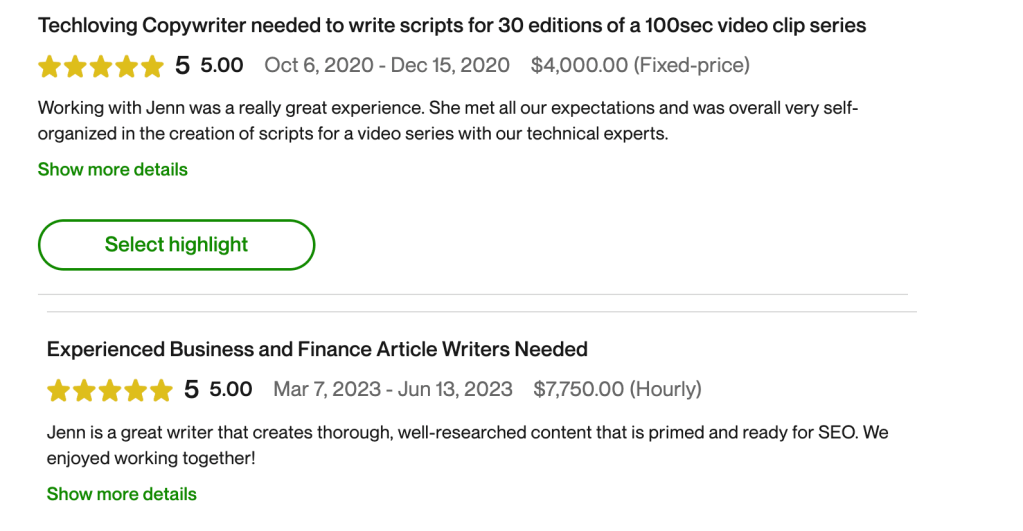Click the first star of the Techloving Copywriter rating
This screenshot has width=1023, height=531.
pyautogui.click(x=50, y=67)
